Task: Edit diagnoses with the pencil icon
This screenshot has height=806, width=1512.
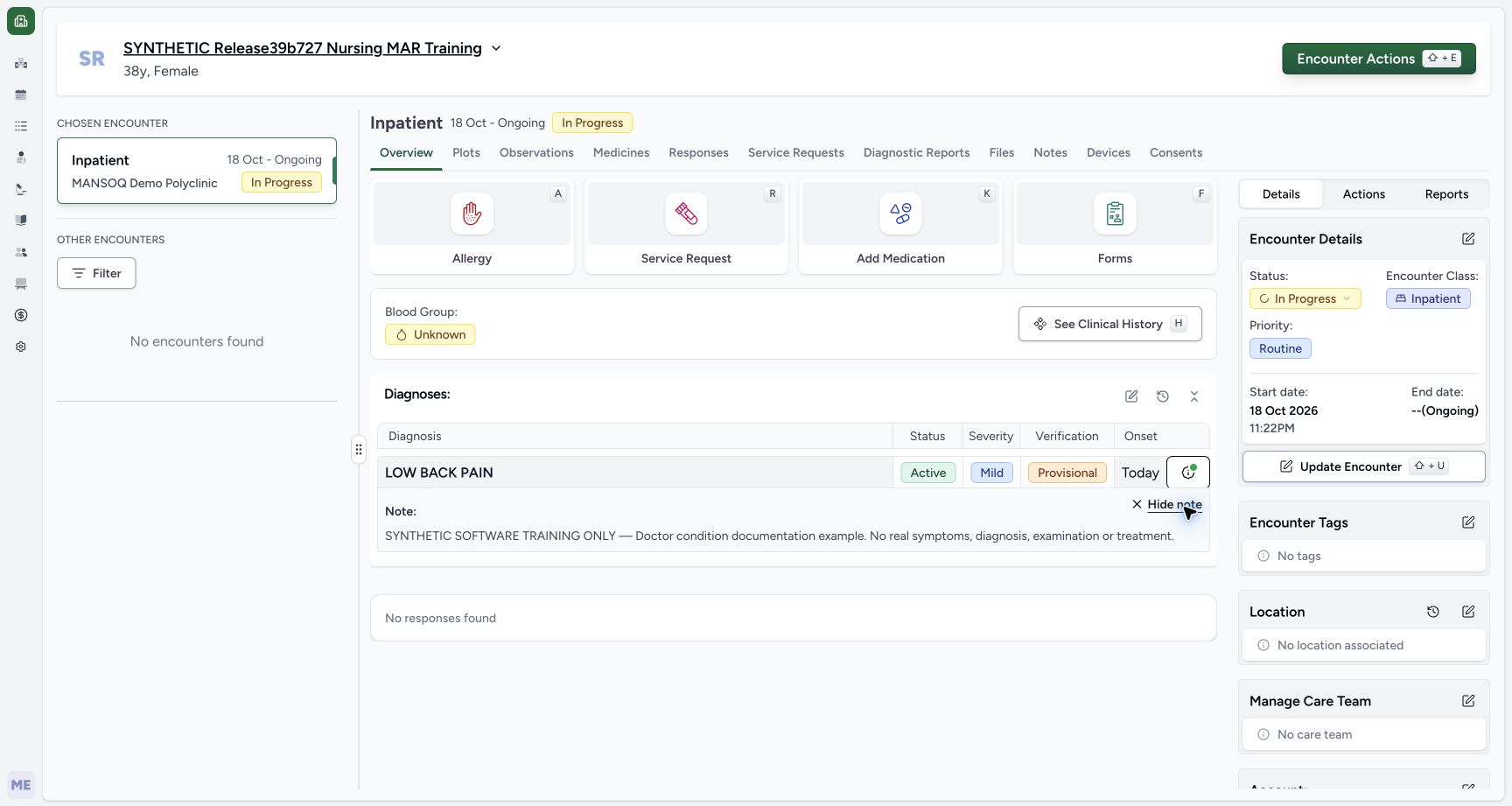Action: 1131,396
